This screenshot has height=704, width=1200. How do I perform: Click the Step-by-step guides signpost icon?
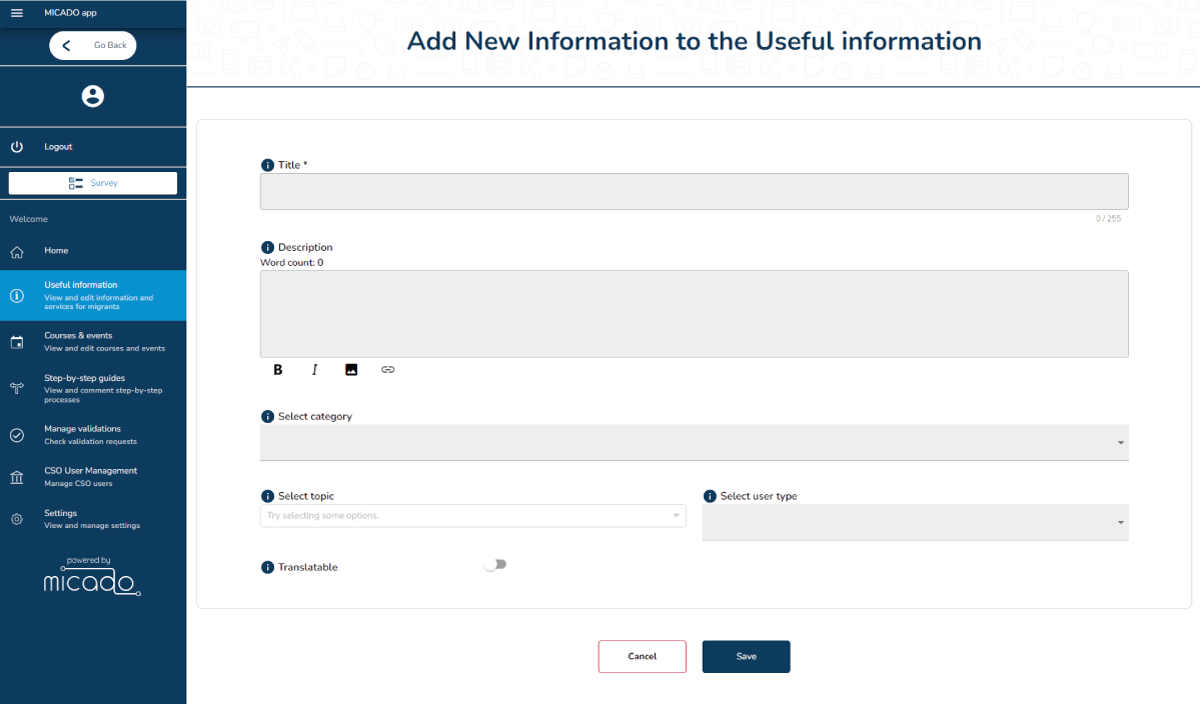click(16, 388)
